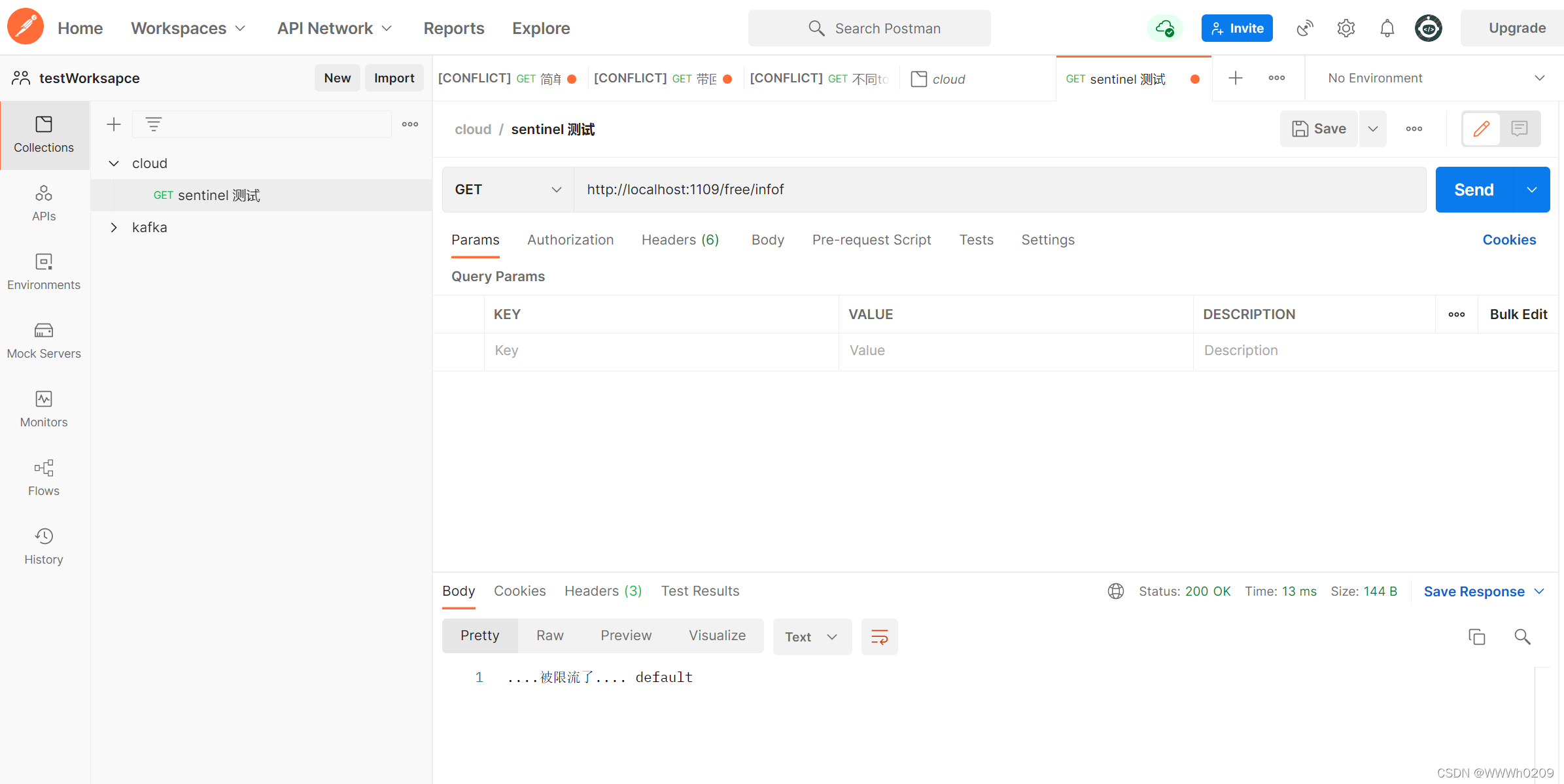Open the notifications bell

tap(1387, 28)
